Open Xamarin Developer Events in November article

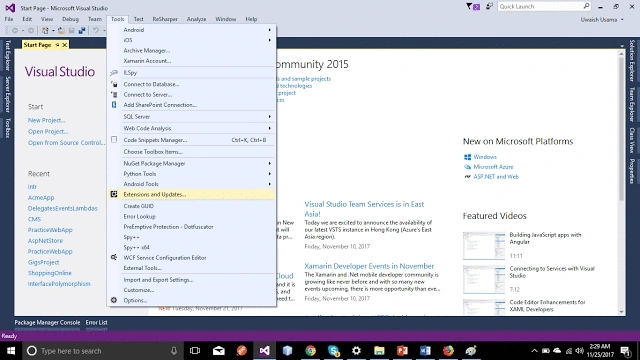pos(369,266)
